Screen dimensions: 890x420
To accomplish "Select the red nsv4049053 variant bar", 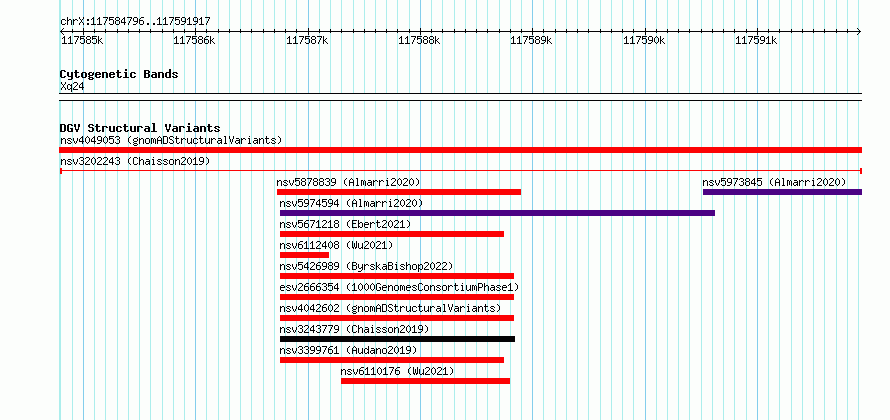I will pos(460,150).
